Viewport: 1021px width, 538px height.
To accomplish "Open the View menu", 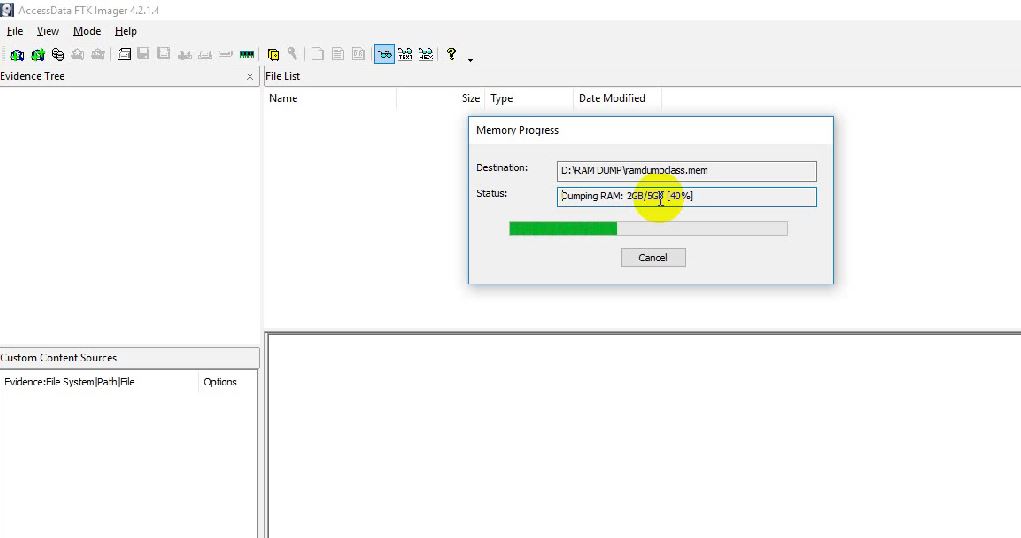I will (48, 31).
